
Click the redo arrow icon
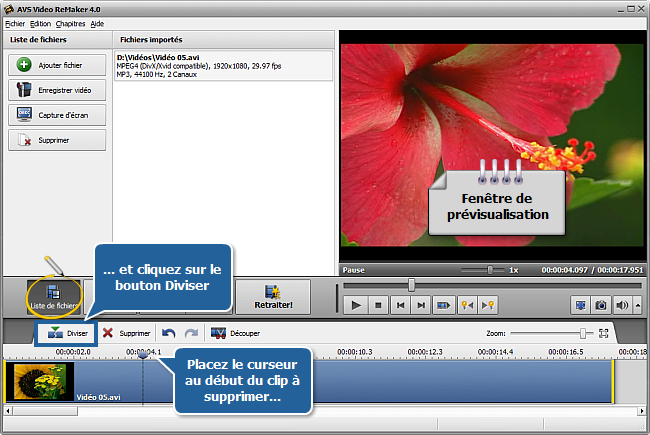coord(191,333)
